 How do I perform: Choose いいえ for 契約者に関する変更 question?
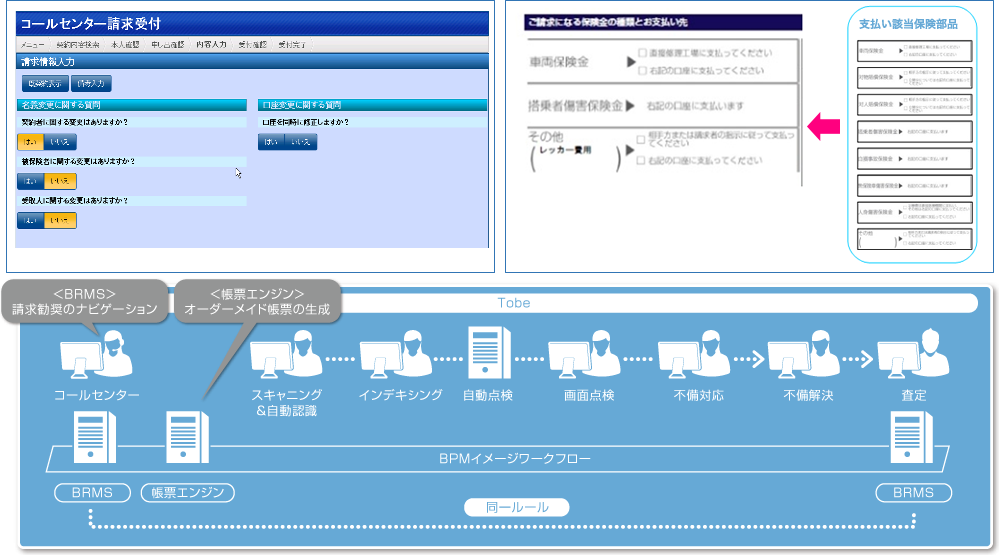(x=60, y=142)
